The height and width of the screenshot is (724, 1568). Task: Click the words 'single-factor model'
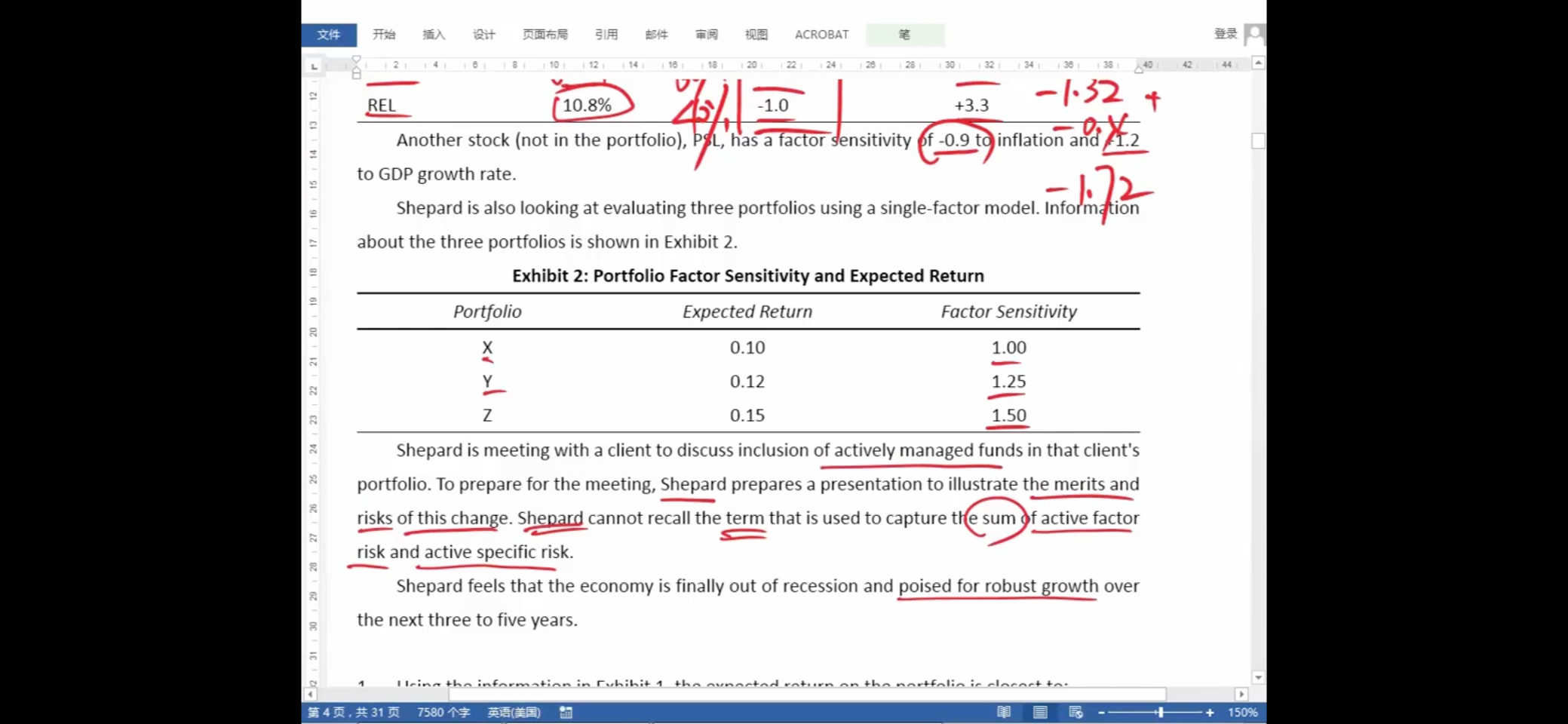[x=958, y=208]
